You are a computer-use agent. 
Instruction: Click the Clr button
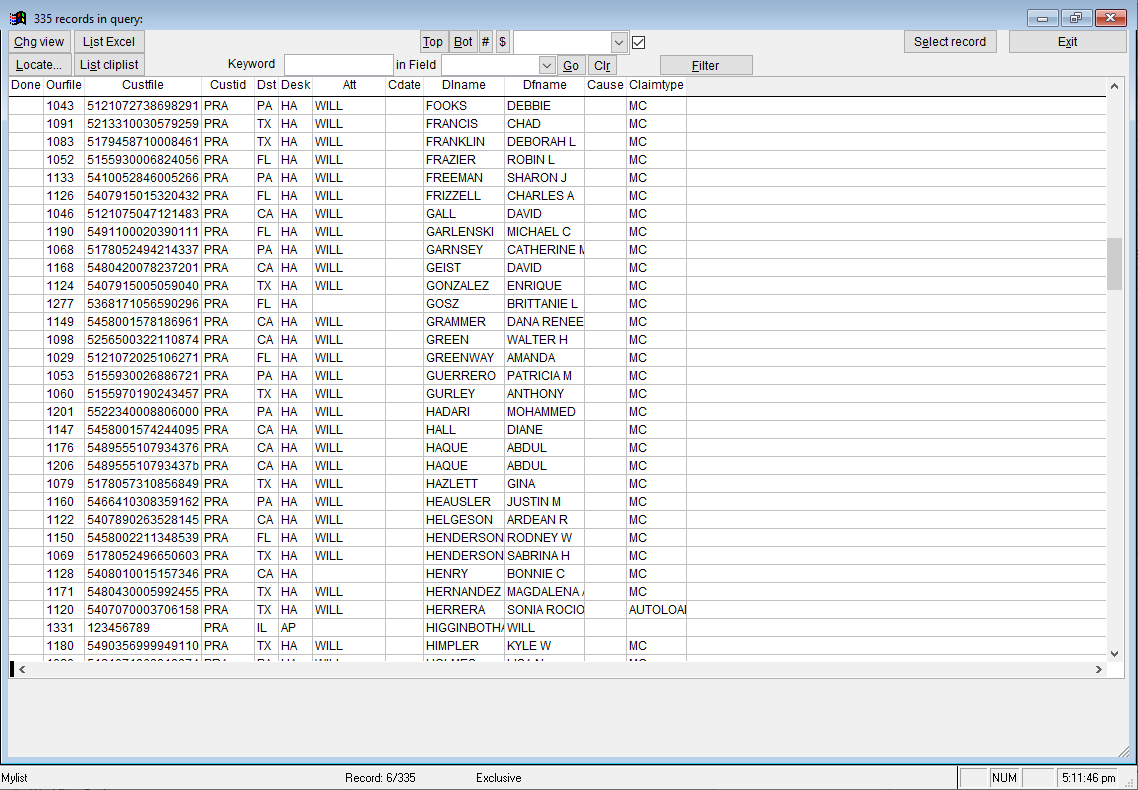tap(602, 66)
